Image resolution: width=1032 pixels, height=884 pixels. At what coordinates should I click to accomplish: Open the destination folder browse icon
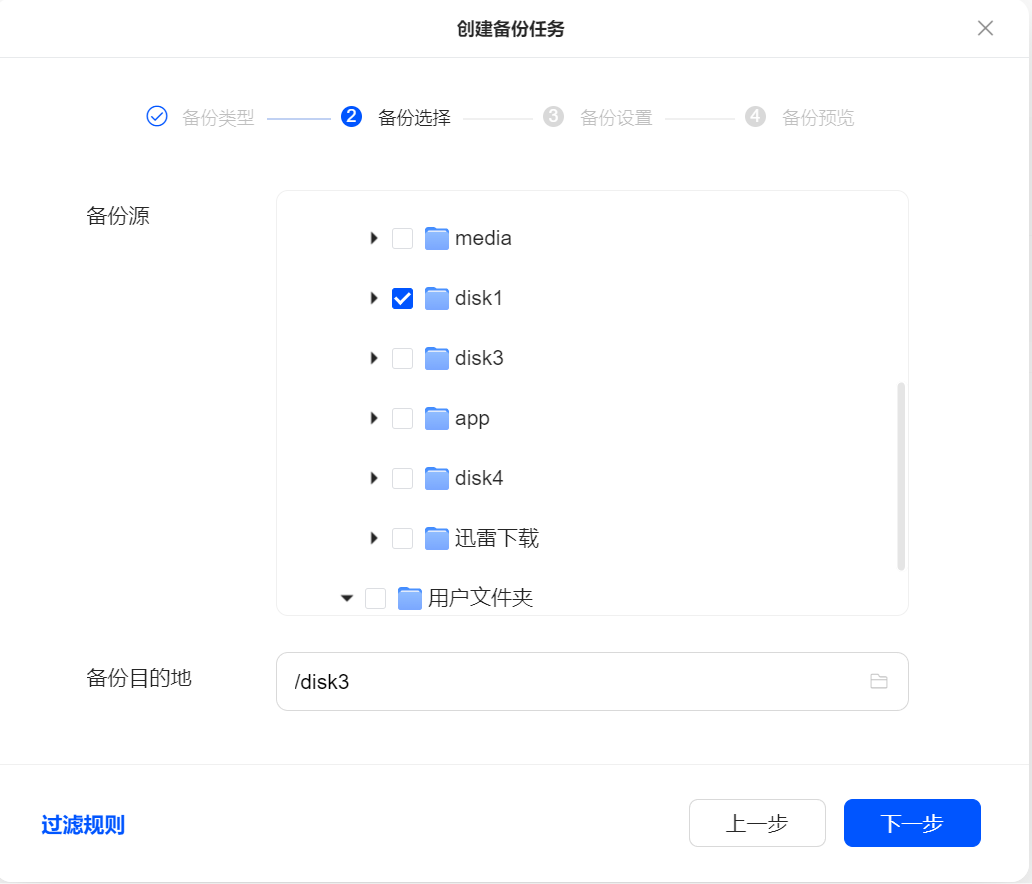coord(879,681)
